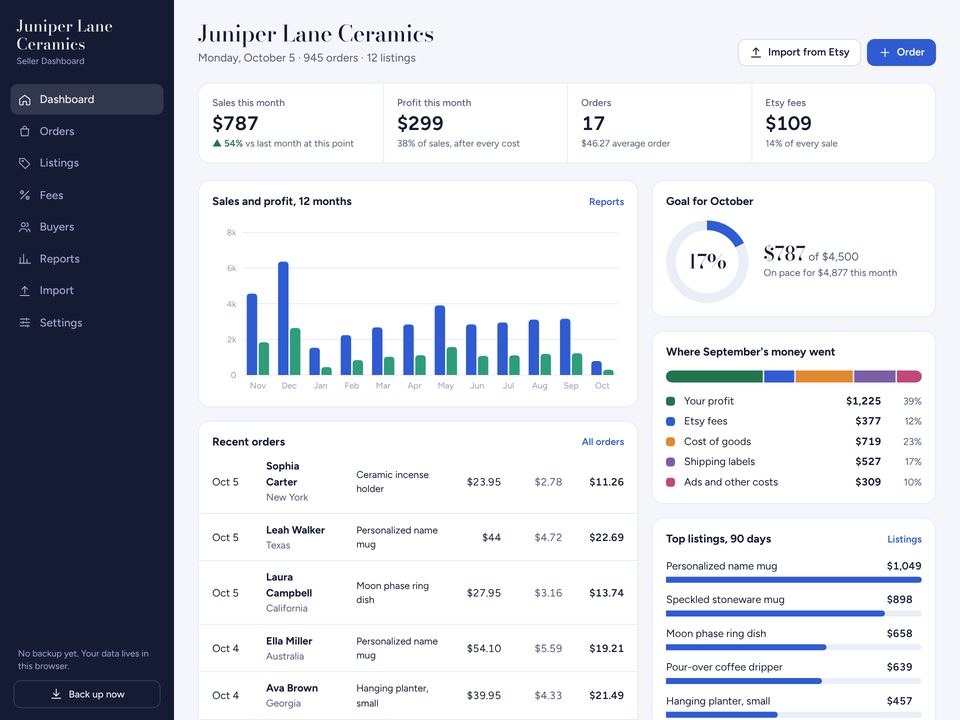Click On pace for $4,877 text
Viewport: 960px width, 720px height.
click(x=830, y=273)
